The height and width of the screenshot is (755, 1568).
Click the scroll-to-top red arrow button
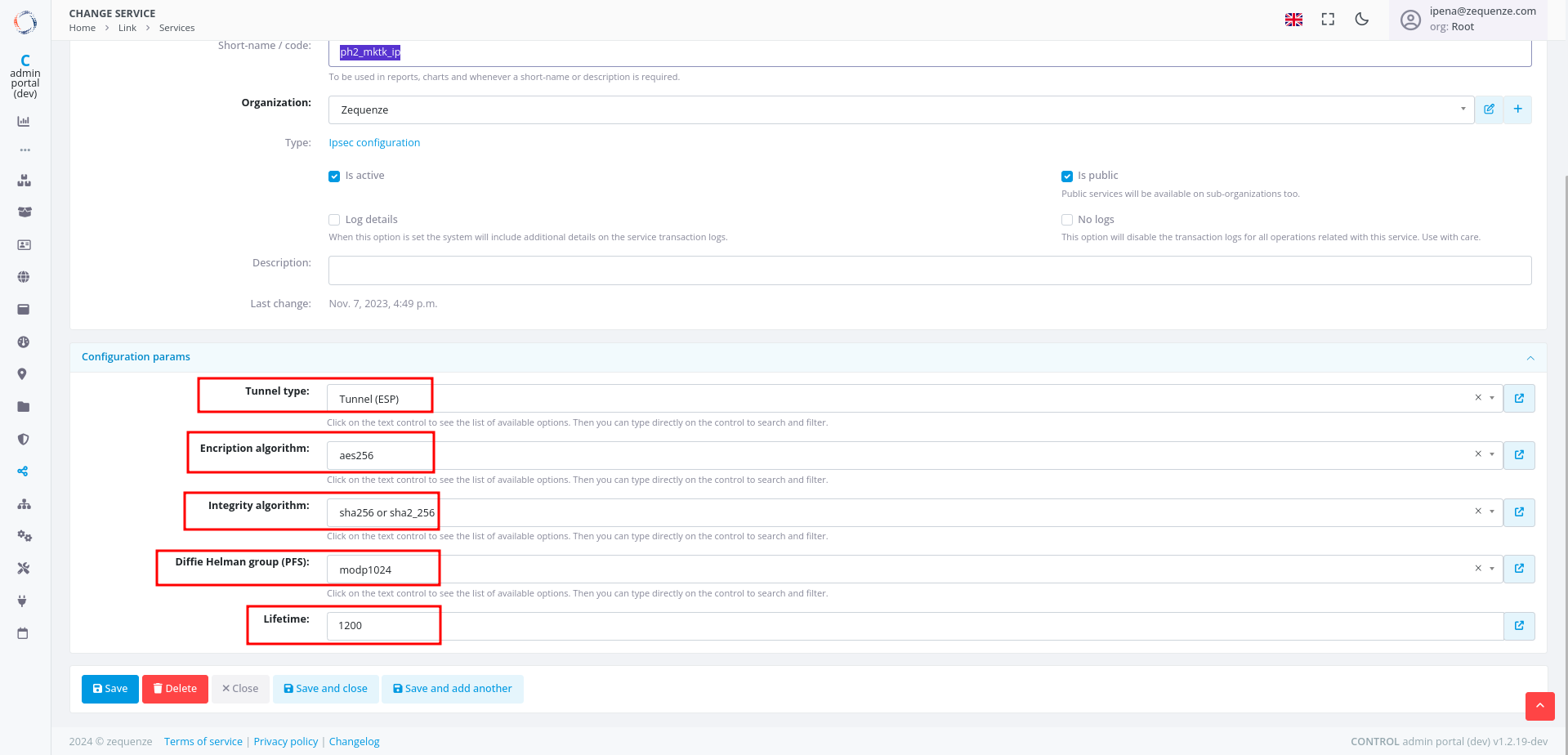[1539, 706]
